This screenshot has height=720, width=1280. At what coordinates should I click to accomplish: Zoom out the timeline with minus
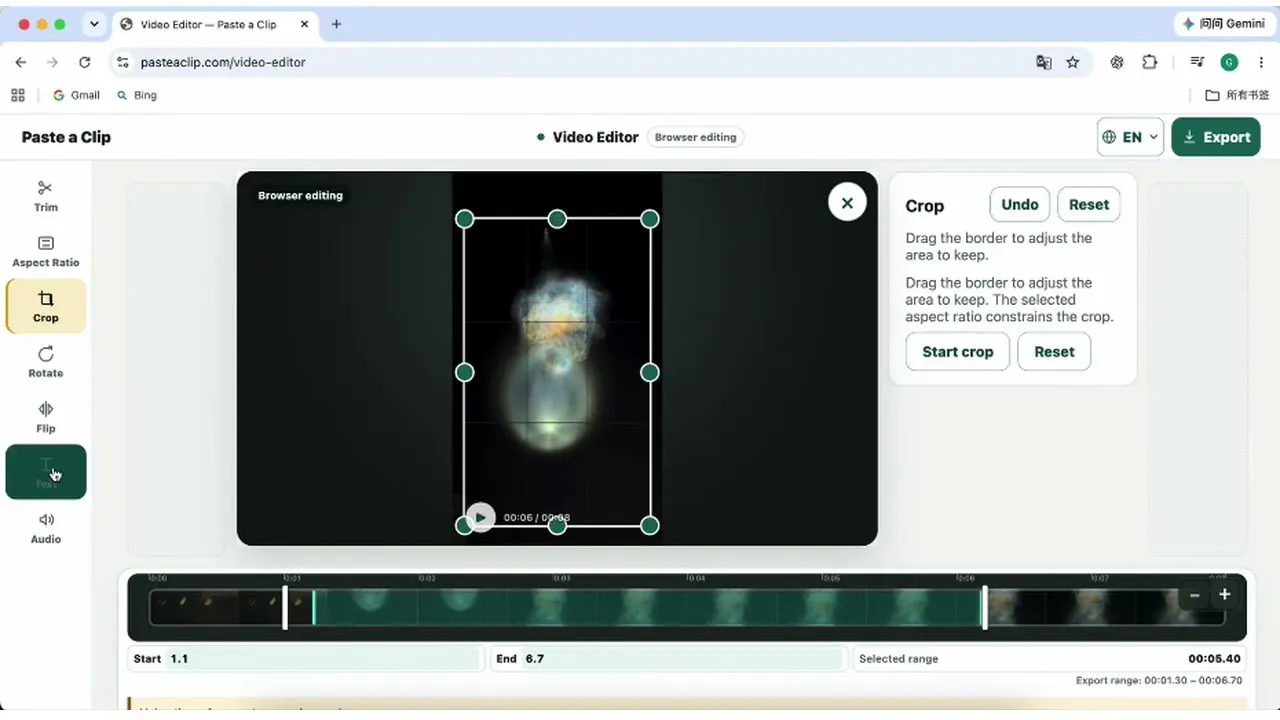(x=1194, y=595)
